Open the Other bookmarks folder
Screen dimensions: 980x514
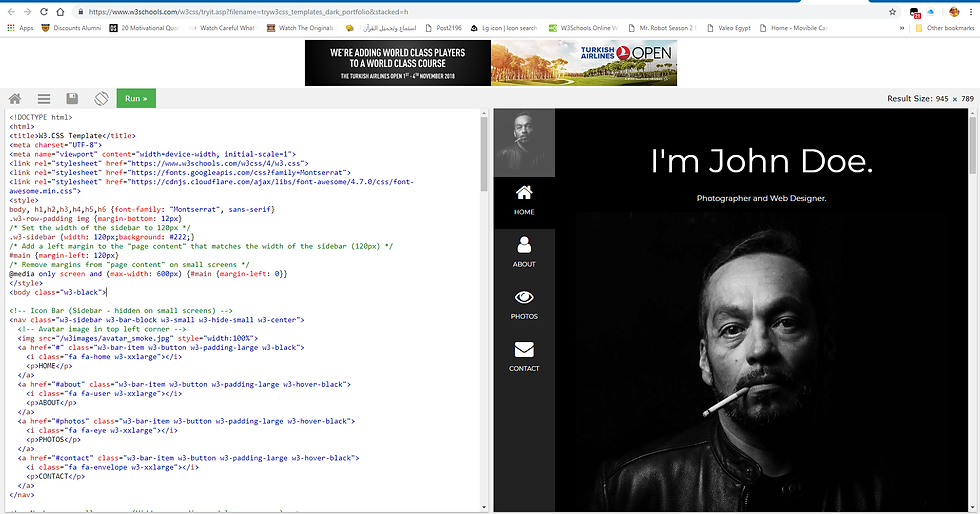945,28
